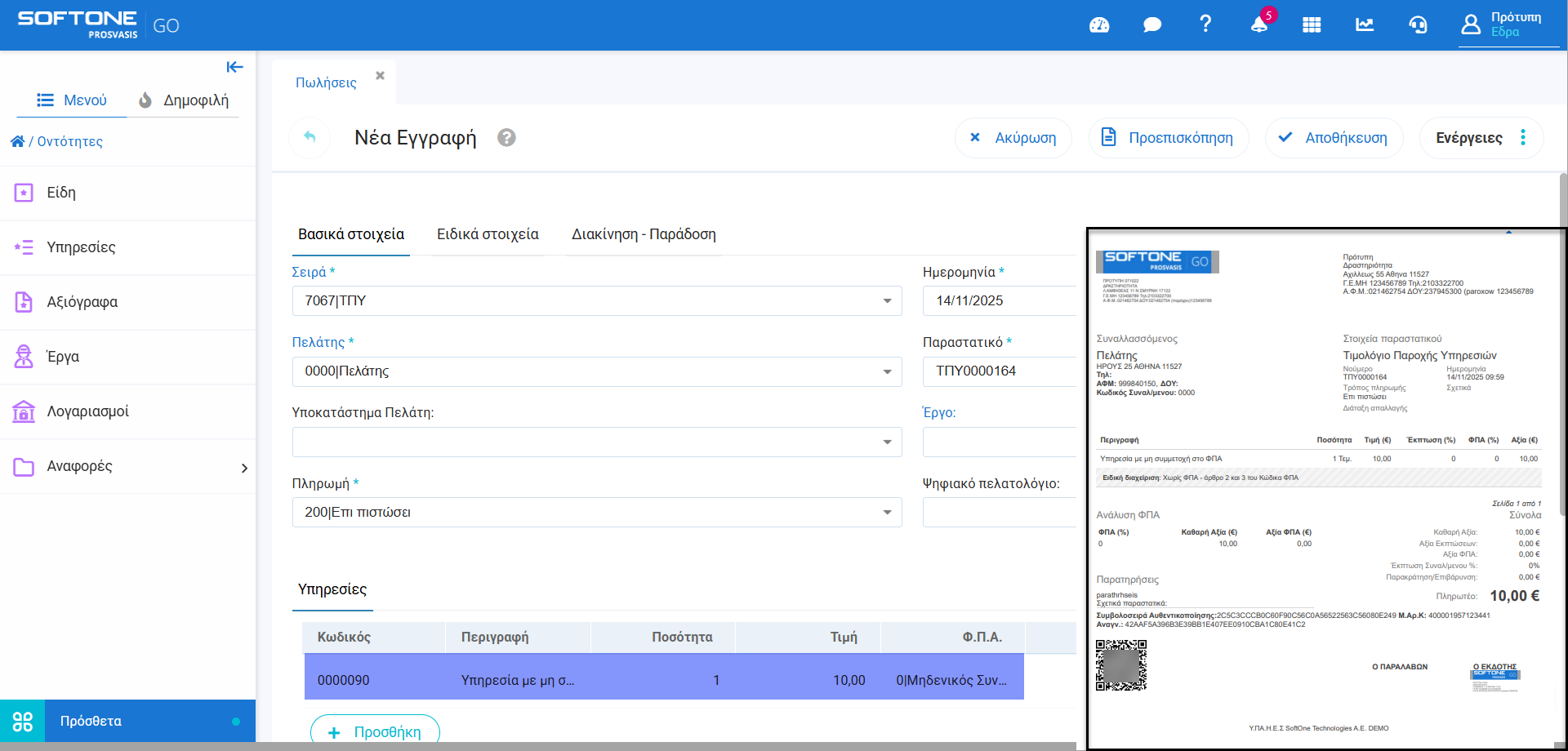Expand the Αναφορές sidebar item
Screen dimensions: 1568x751
point(243,468)
